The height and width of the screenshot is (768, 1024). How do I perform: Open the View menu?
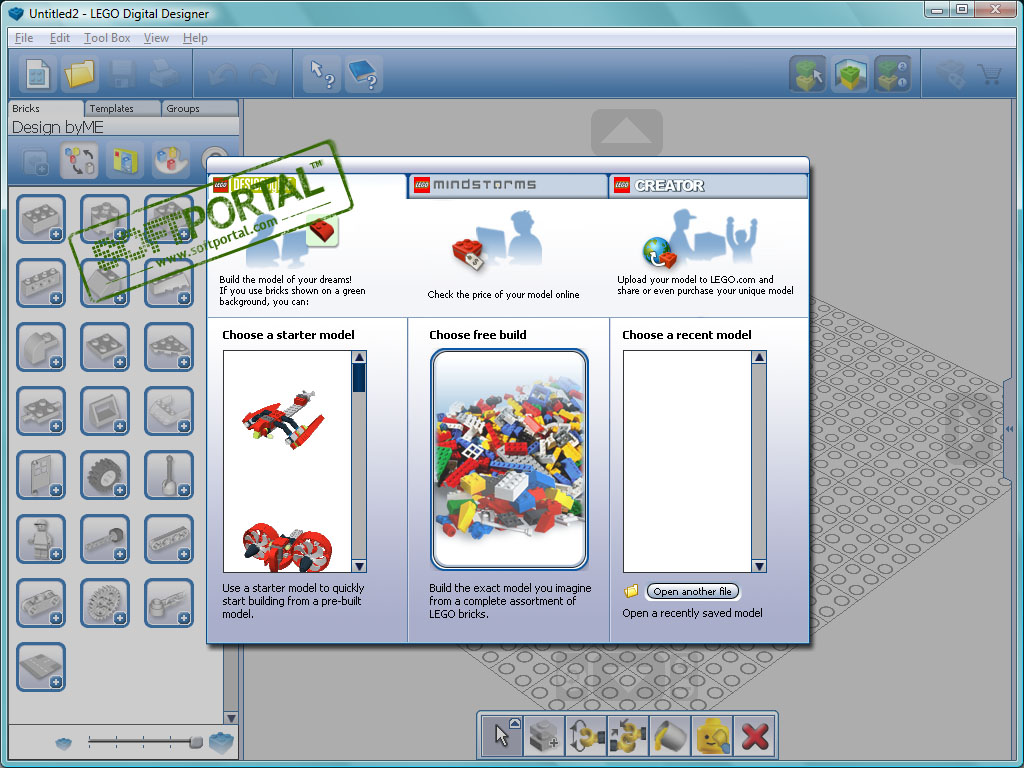pyautogui.click(x=156, y=38)
